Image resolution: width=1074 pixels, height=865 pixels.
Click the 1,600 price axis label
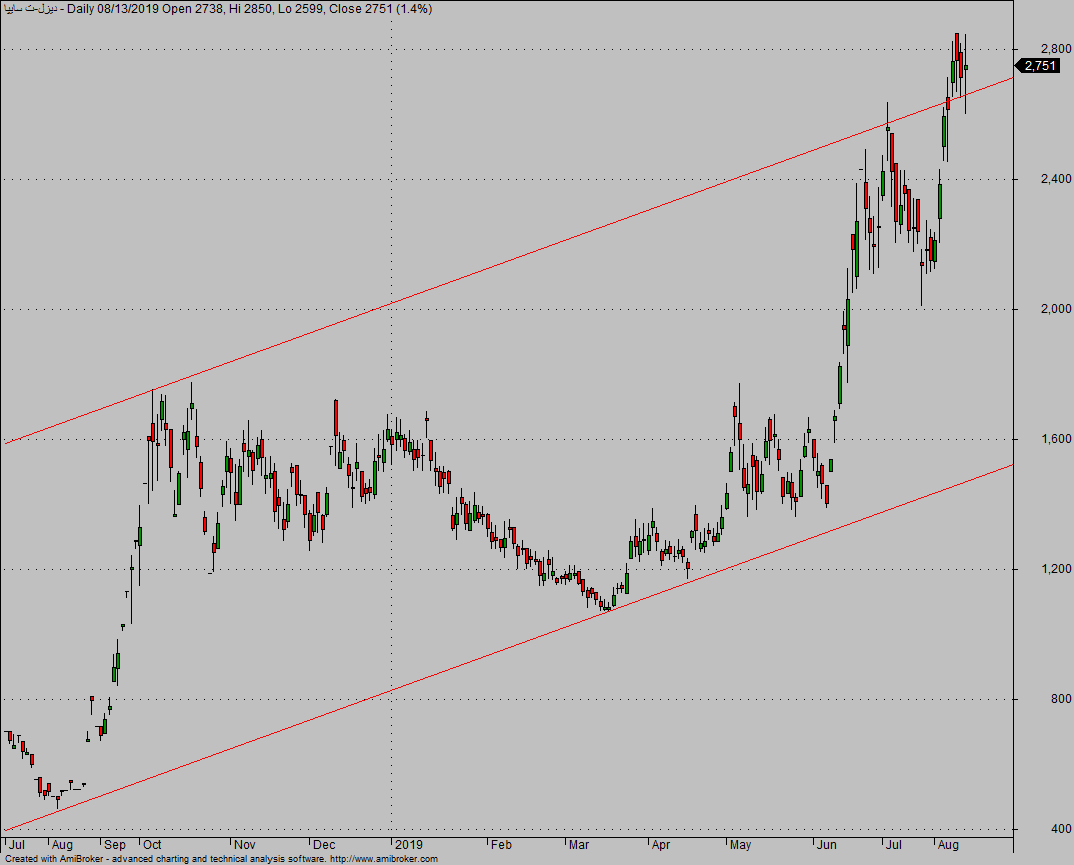tap(1056, 439)
